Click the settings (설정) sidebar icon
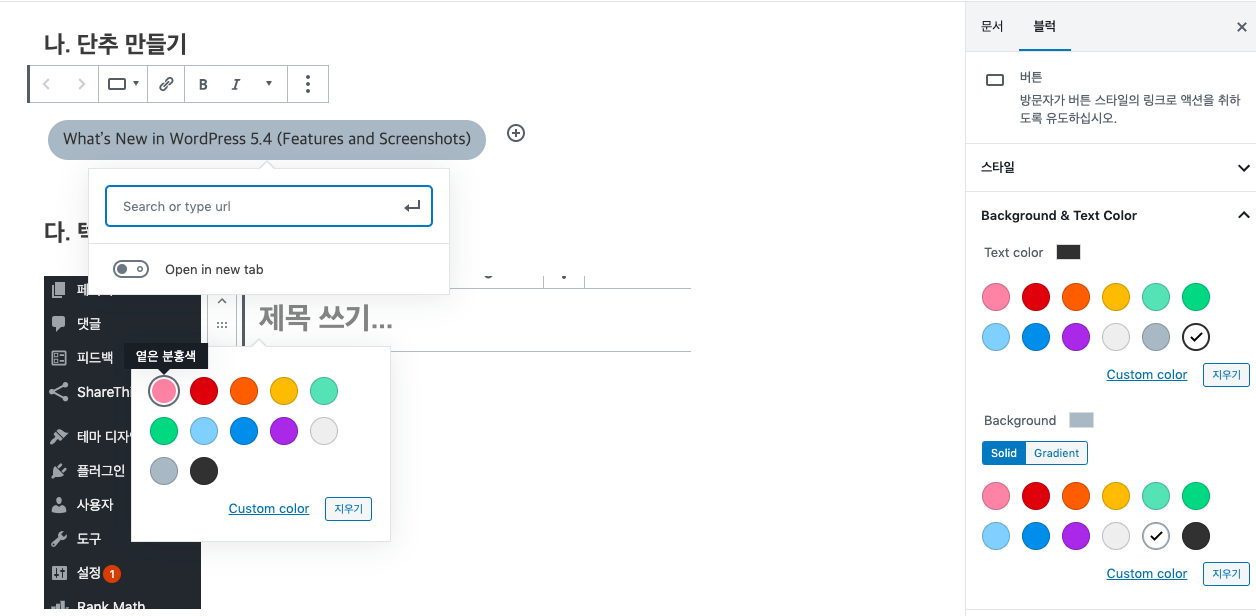Viewport: 1256px width, 616px height. (x=59, y=573)
